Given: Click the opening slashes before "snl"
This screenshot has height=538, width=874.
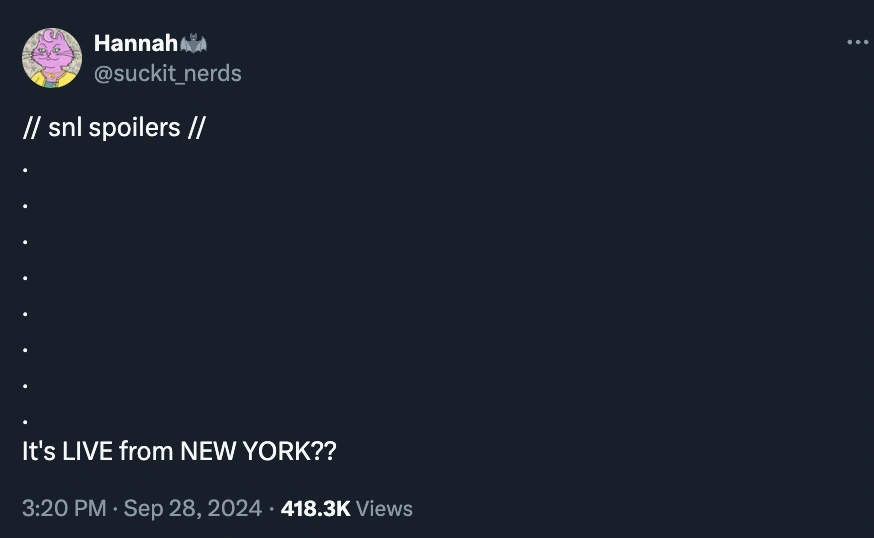Looking at the screenshot, I should coord(31,128).
